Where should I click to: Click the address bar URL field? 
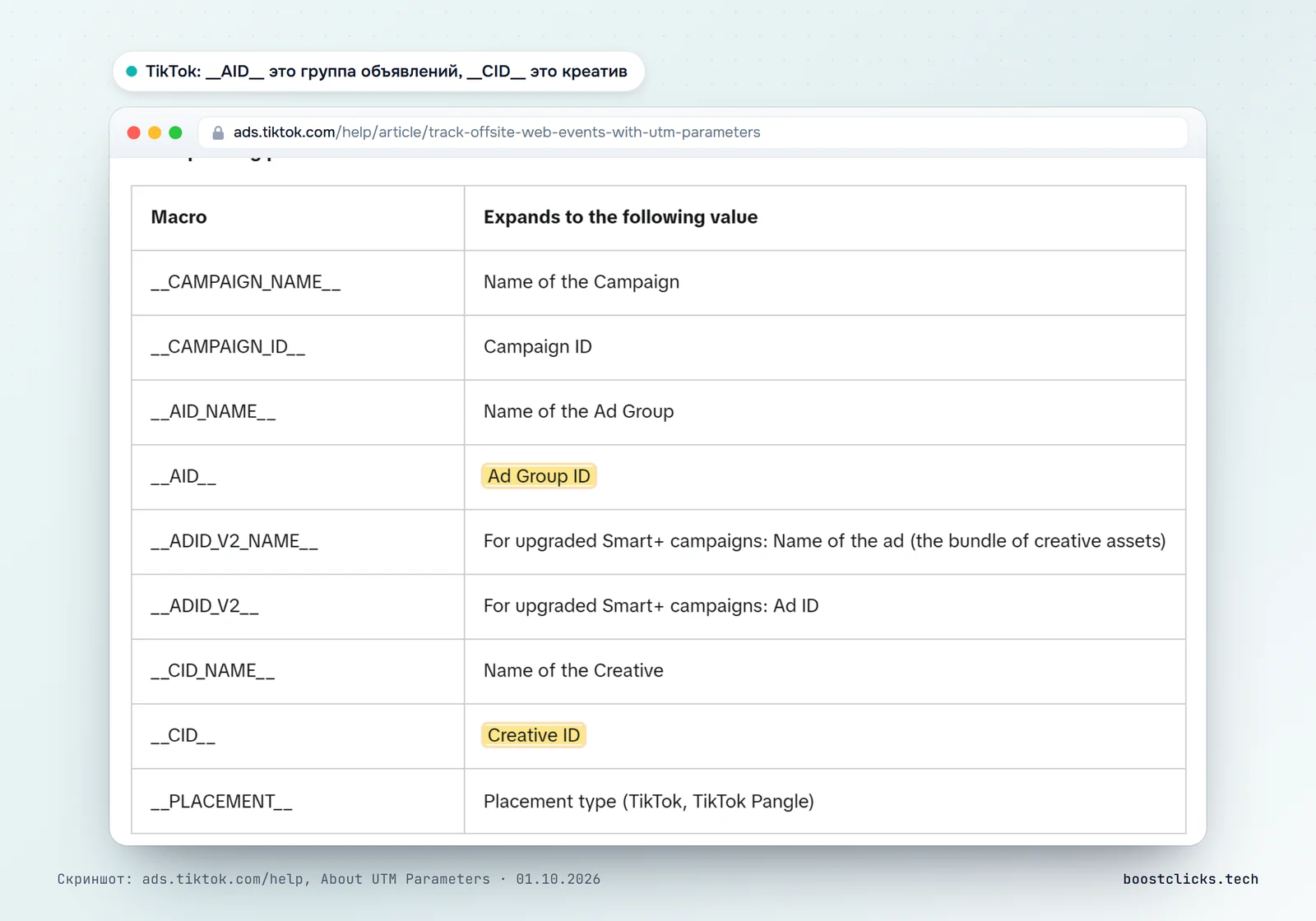coord(693,132)
